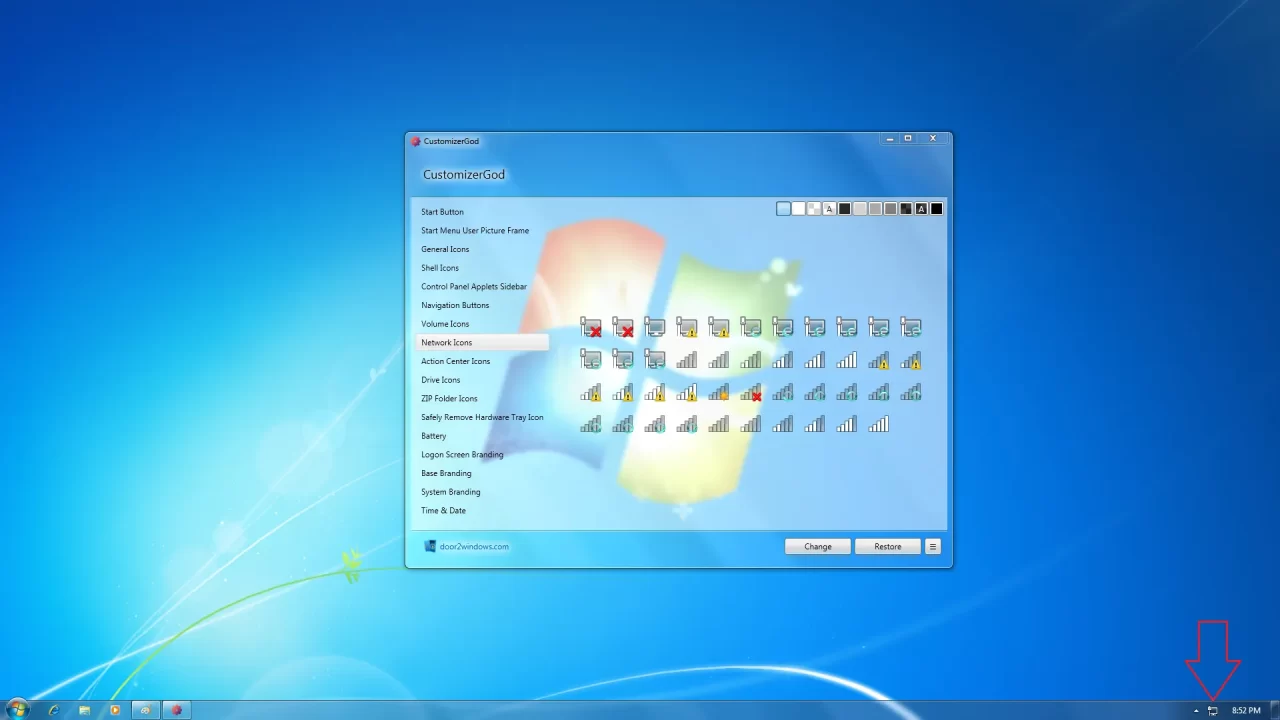The width and height of the screenshot is (1280, 720).
Task: Open the options menu beside the Restore button
Action: (932, 546)
